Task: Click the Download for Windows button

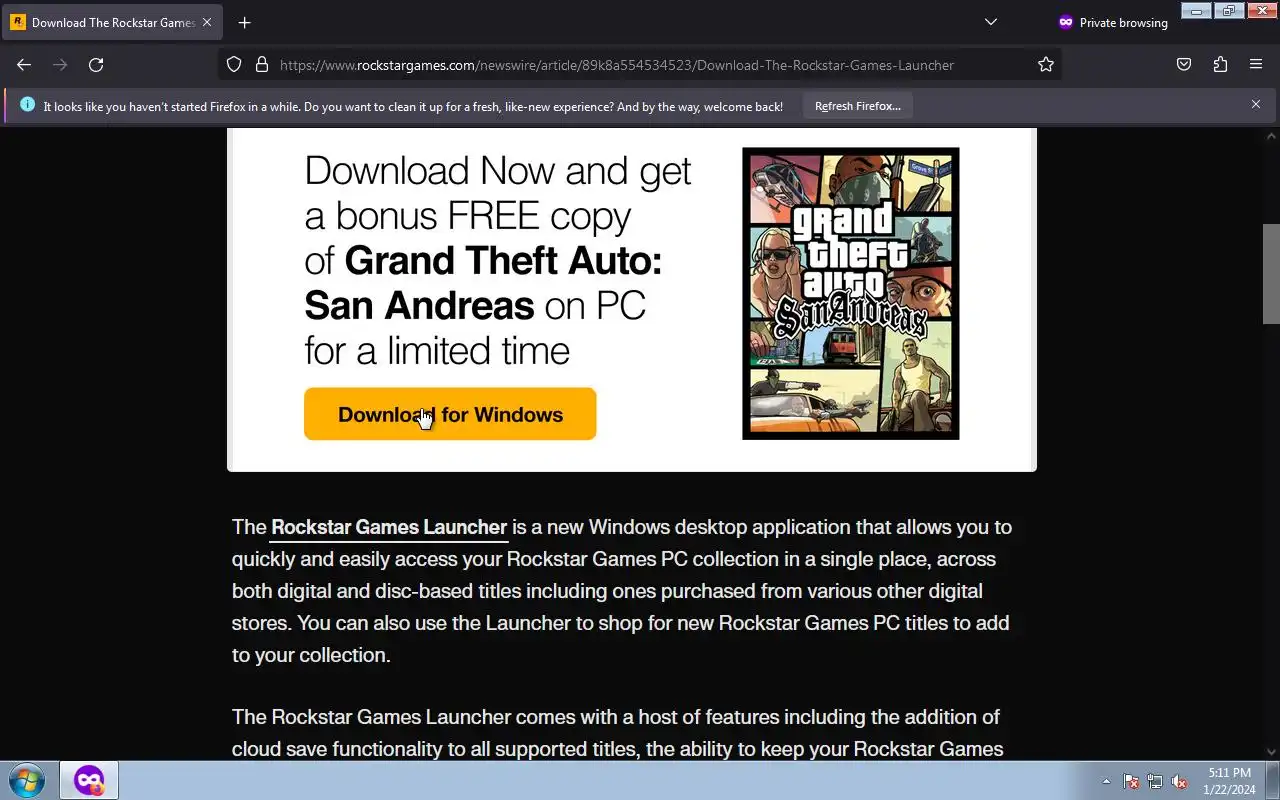Action: point(450,414)
